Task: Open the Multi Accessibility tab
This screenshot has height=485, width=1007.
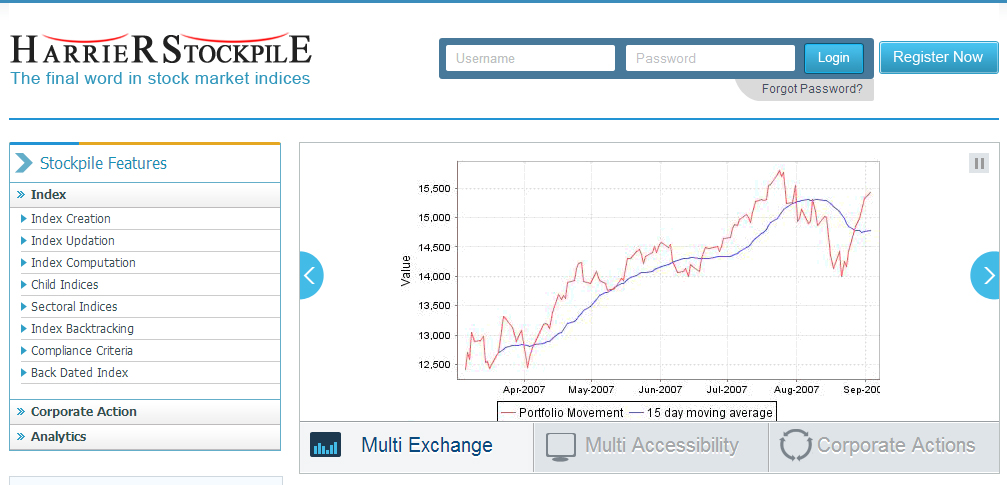Action: coord(651,447)
